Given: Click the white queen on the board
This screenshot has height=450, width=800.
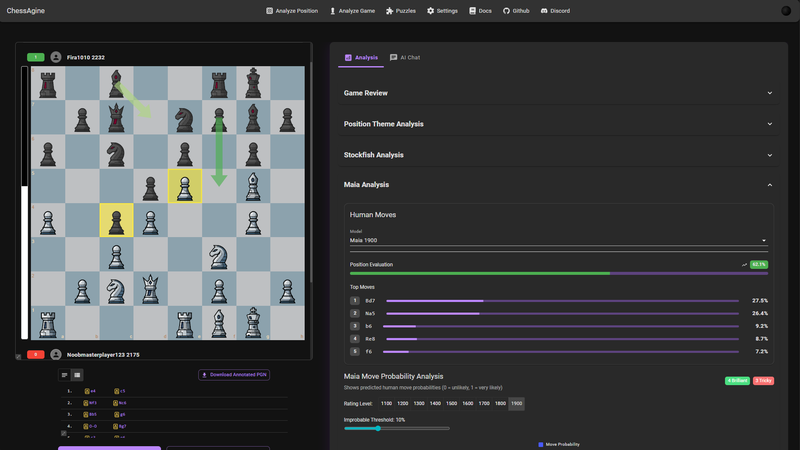Looking at the screenshot, I should pyautogui.click(x=150, y=289).
